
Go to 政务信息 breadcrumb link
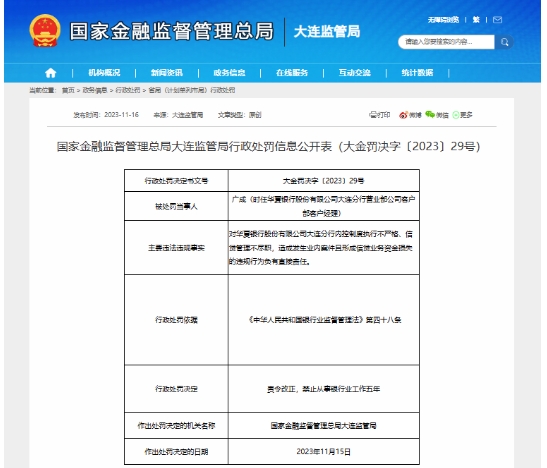point(95,90)
